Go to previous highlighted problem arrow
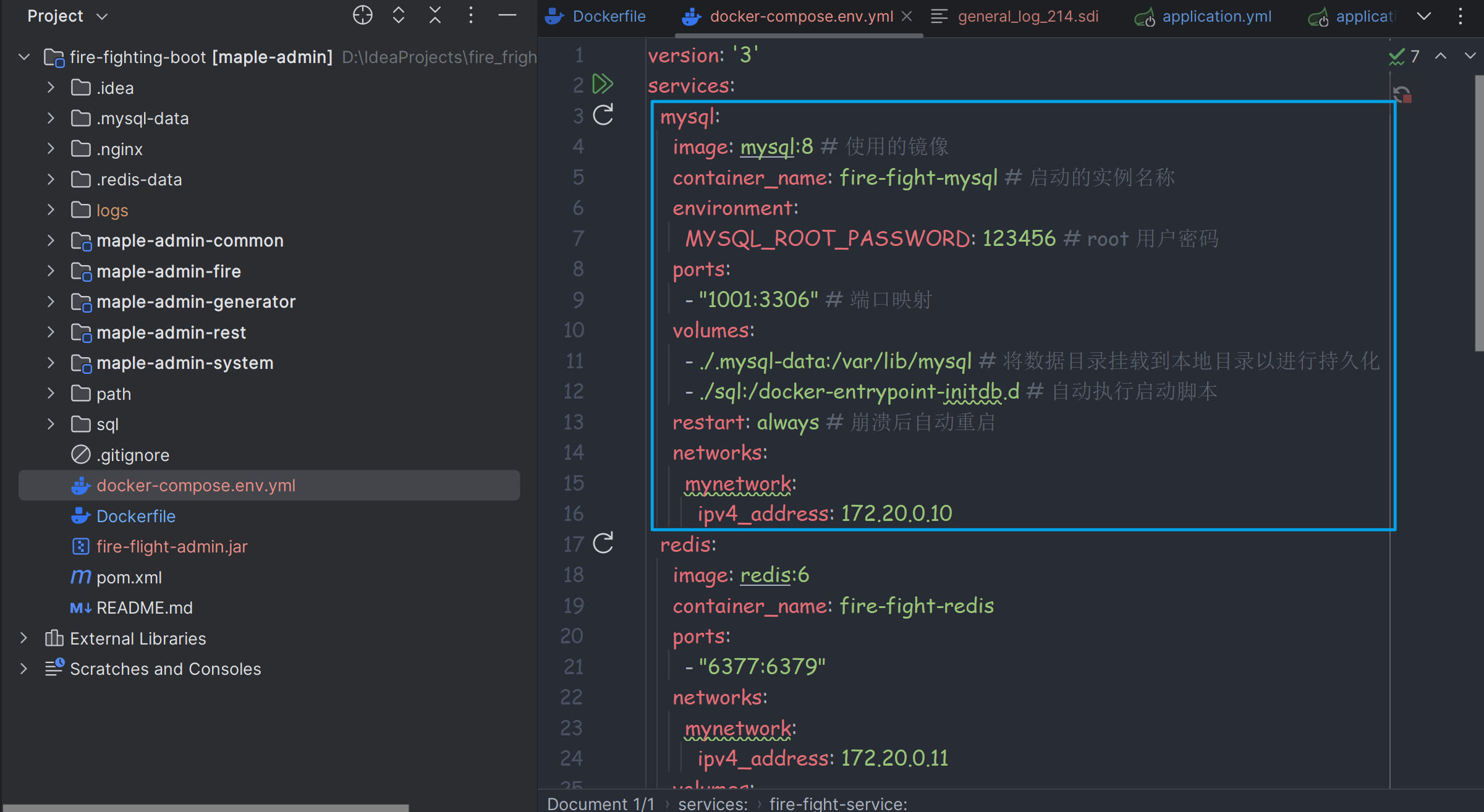 pyautogui.click(x=1441, y=56)
